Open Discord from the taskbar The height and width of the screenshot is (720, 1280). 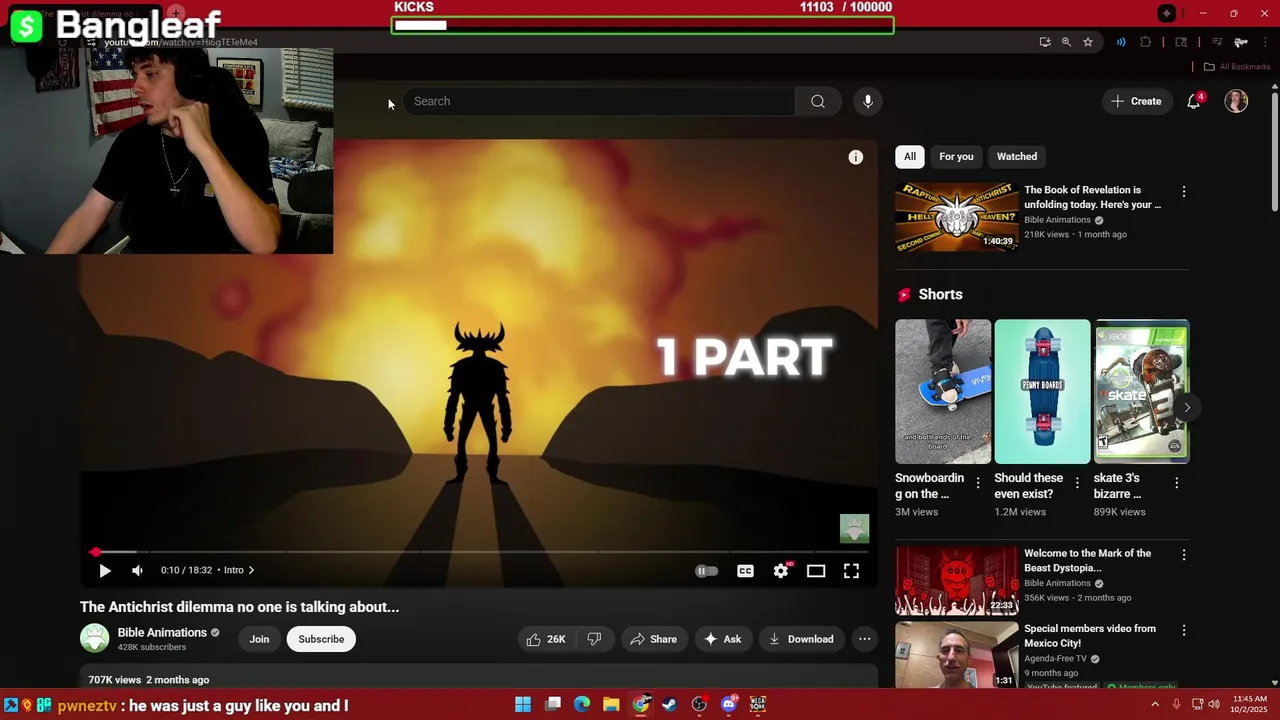729,705
